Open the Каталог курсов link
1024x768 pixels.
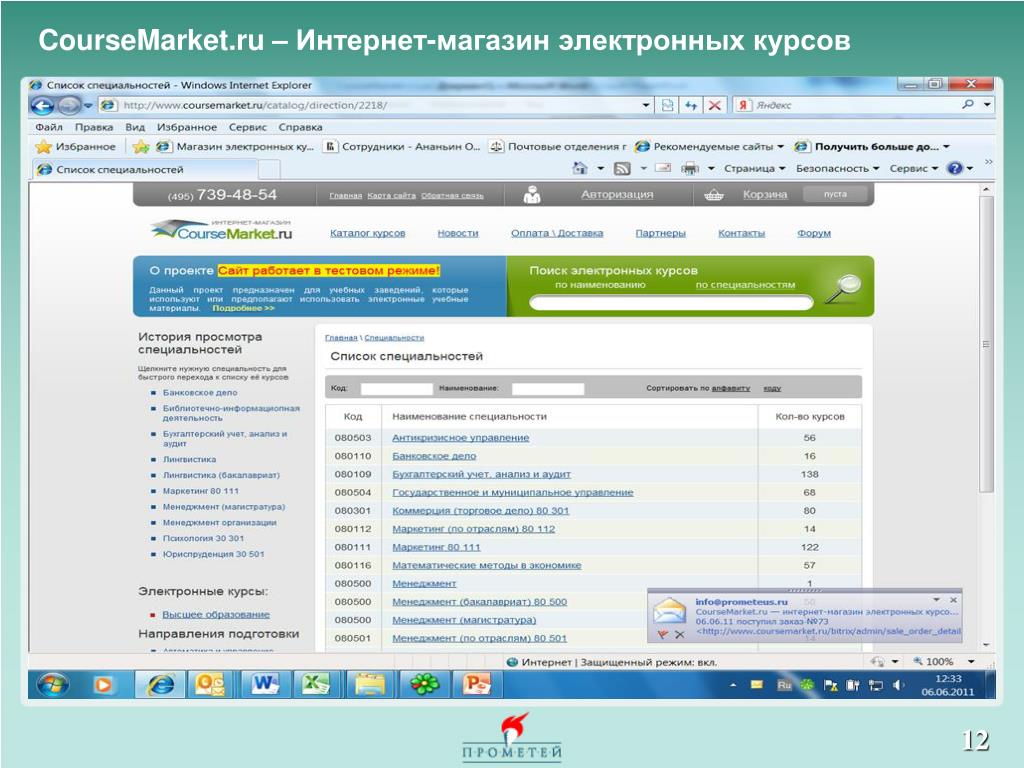click(368, 233)
